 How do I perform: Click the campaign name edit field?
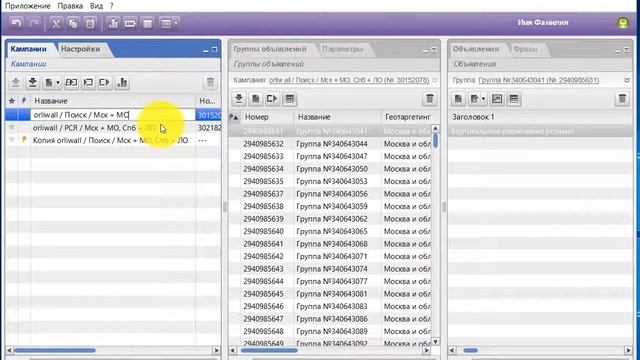point(113,115)
